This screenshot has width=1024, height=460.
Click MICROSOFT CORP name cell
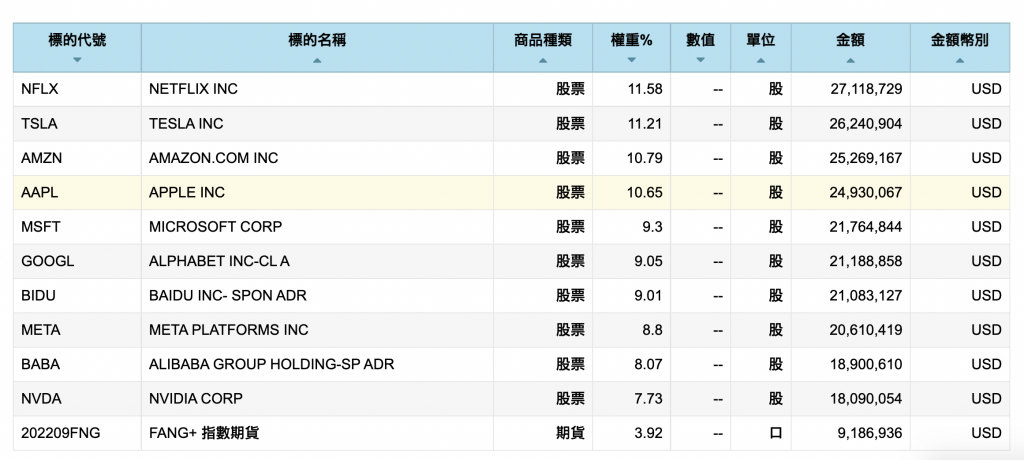317,227
